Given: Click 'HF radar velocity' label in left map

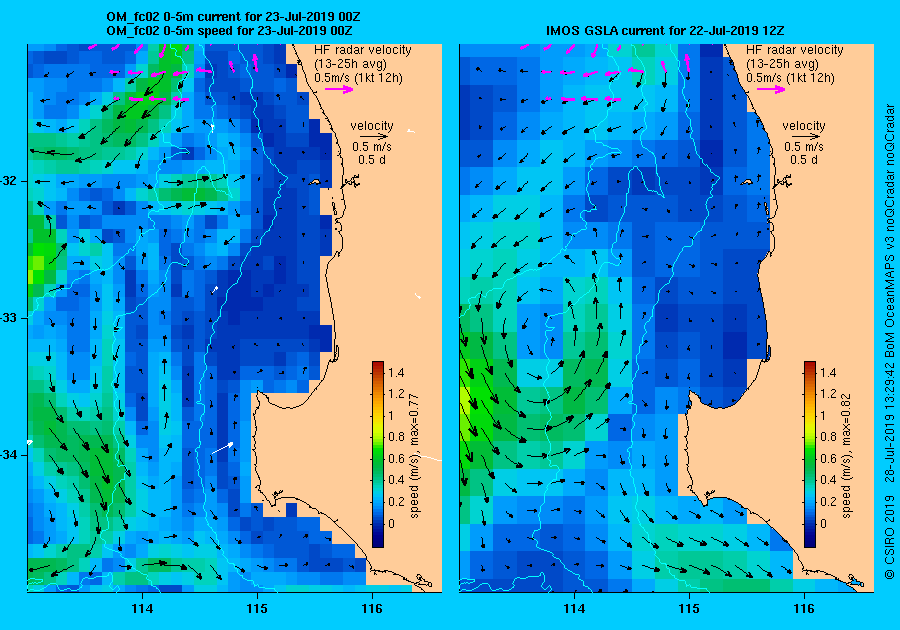Looking at the screenshot, I should pyautogui.click(x=363, y=50).
